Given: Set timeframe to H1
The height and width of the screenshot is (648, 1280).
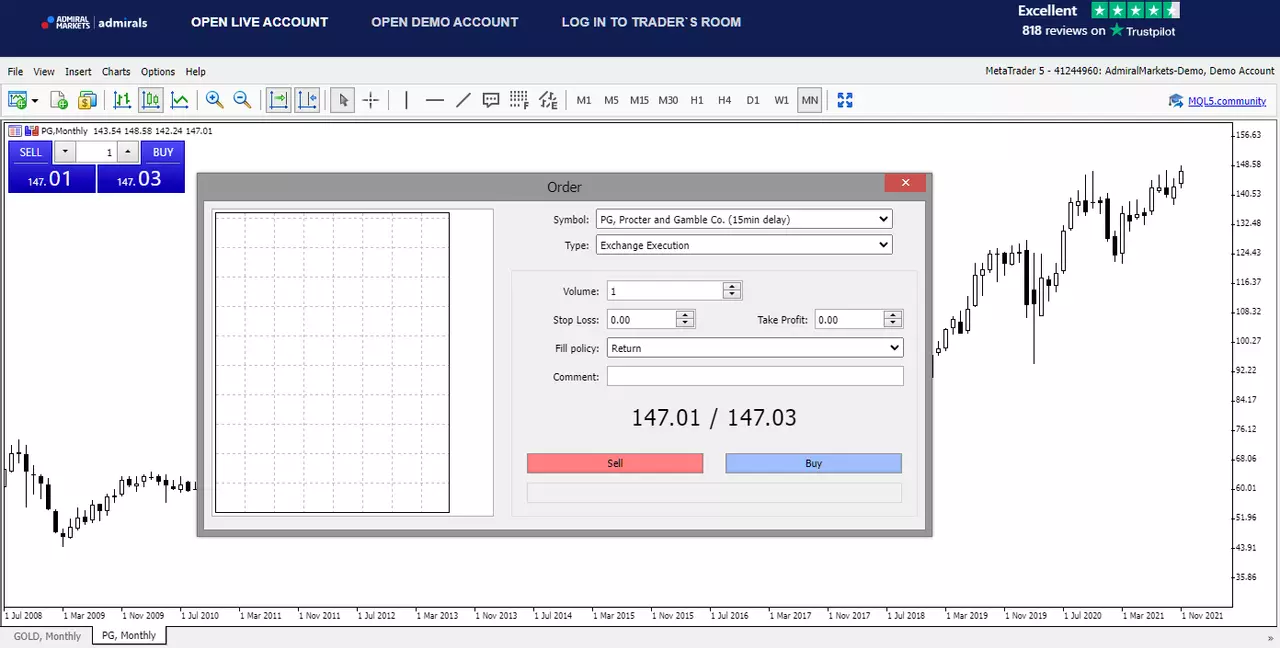Looking at the screenshot, I should coord(697,100).
